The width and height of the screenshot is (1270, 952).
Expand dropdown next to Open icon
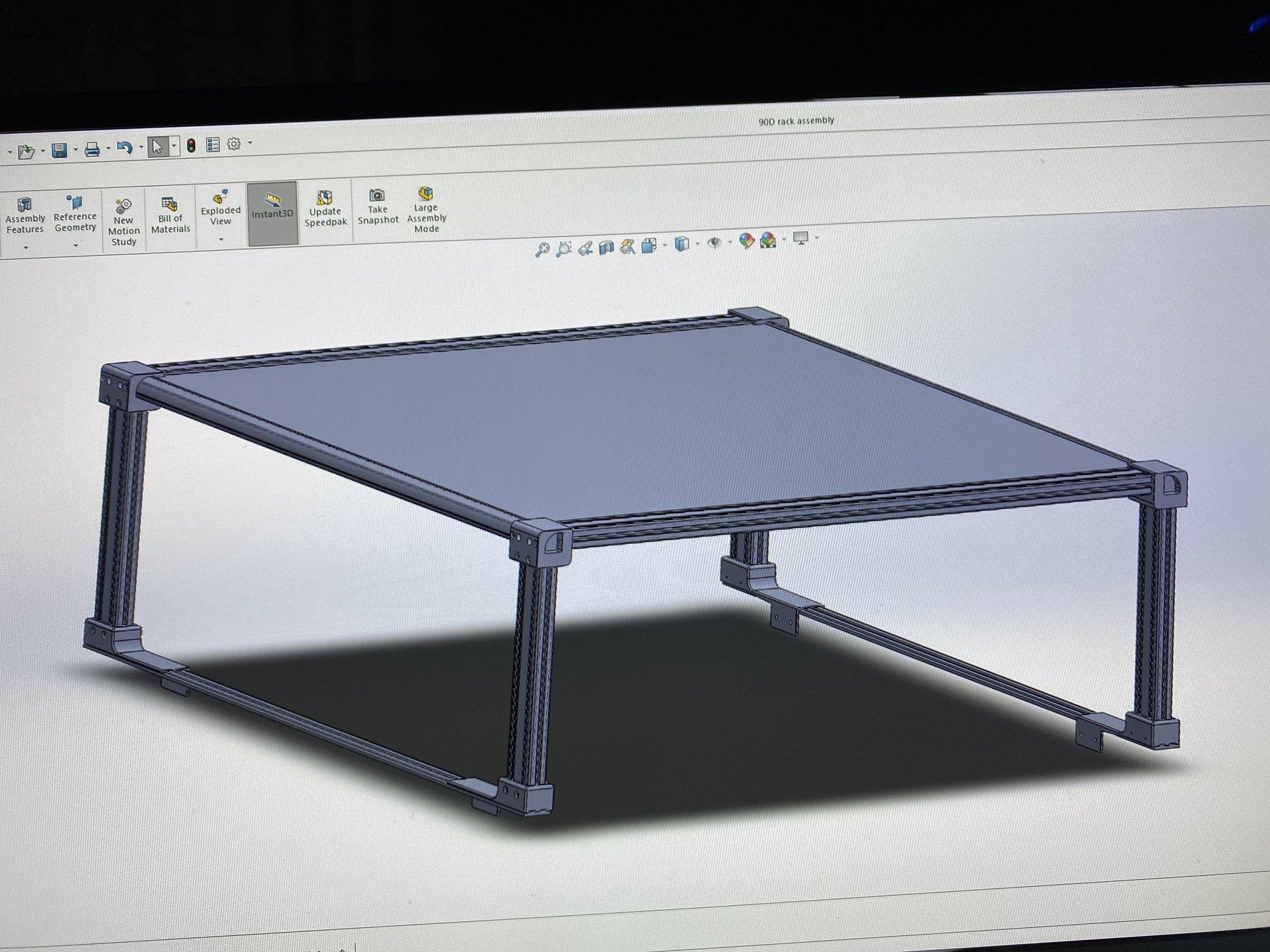coord(42,152)
